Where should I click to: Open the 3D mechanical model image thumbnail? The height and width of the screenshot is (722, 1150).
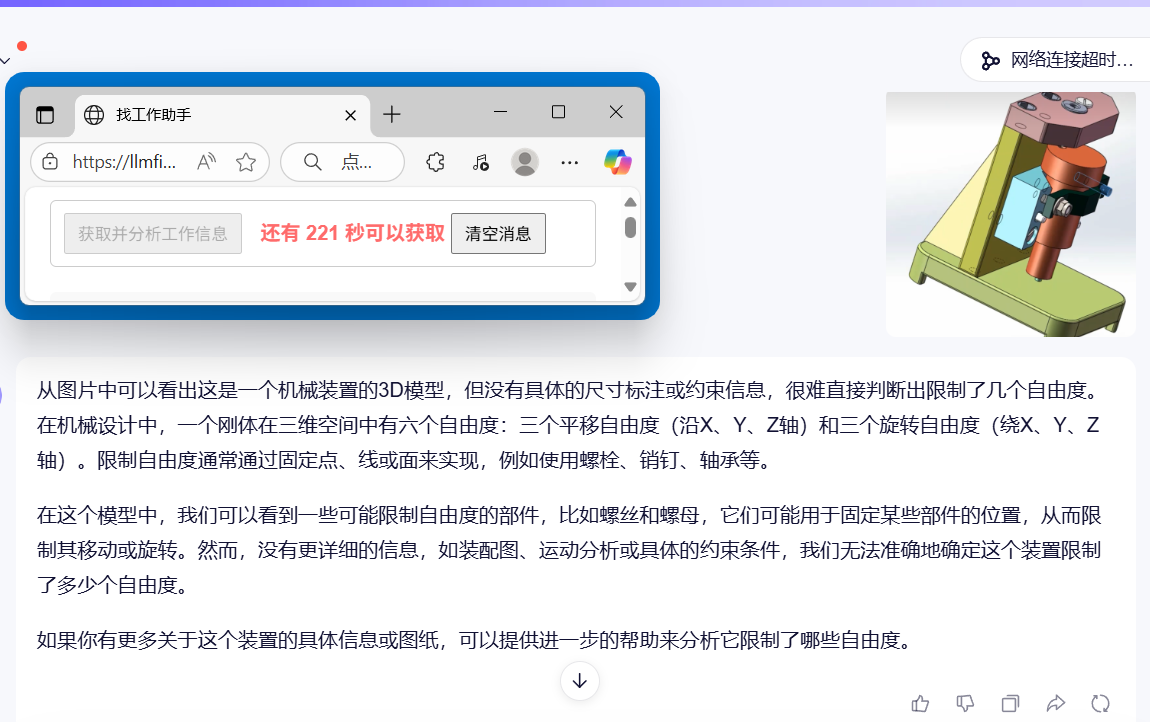pyautogui.click(x=1011, y=214)
